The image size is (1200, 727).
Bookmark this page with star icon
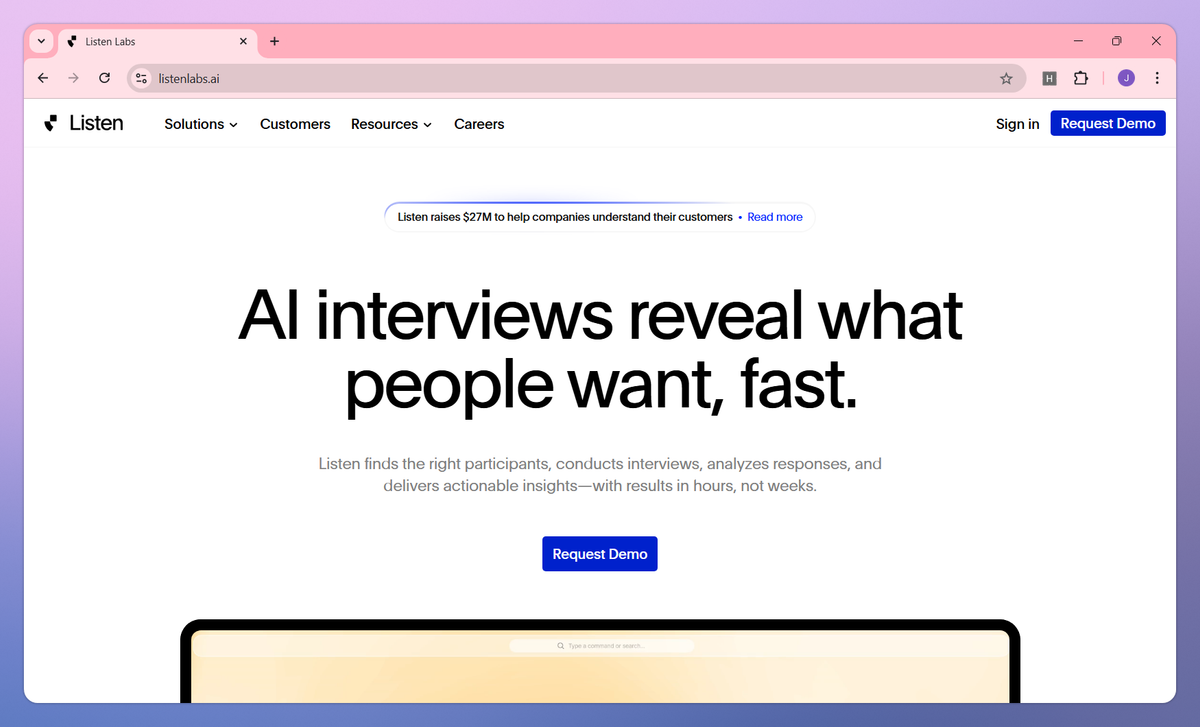tap(1006, 78)
